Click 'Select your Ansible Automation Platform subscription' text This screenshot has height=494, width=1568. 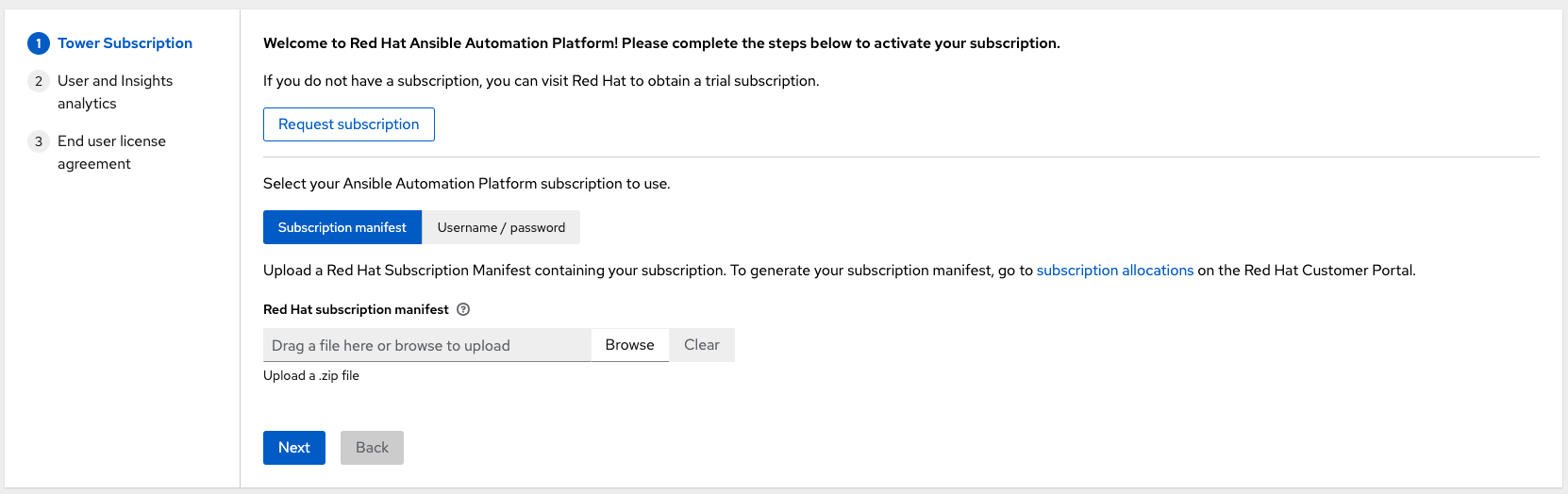467,184
